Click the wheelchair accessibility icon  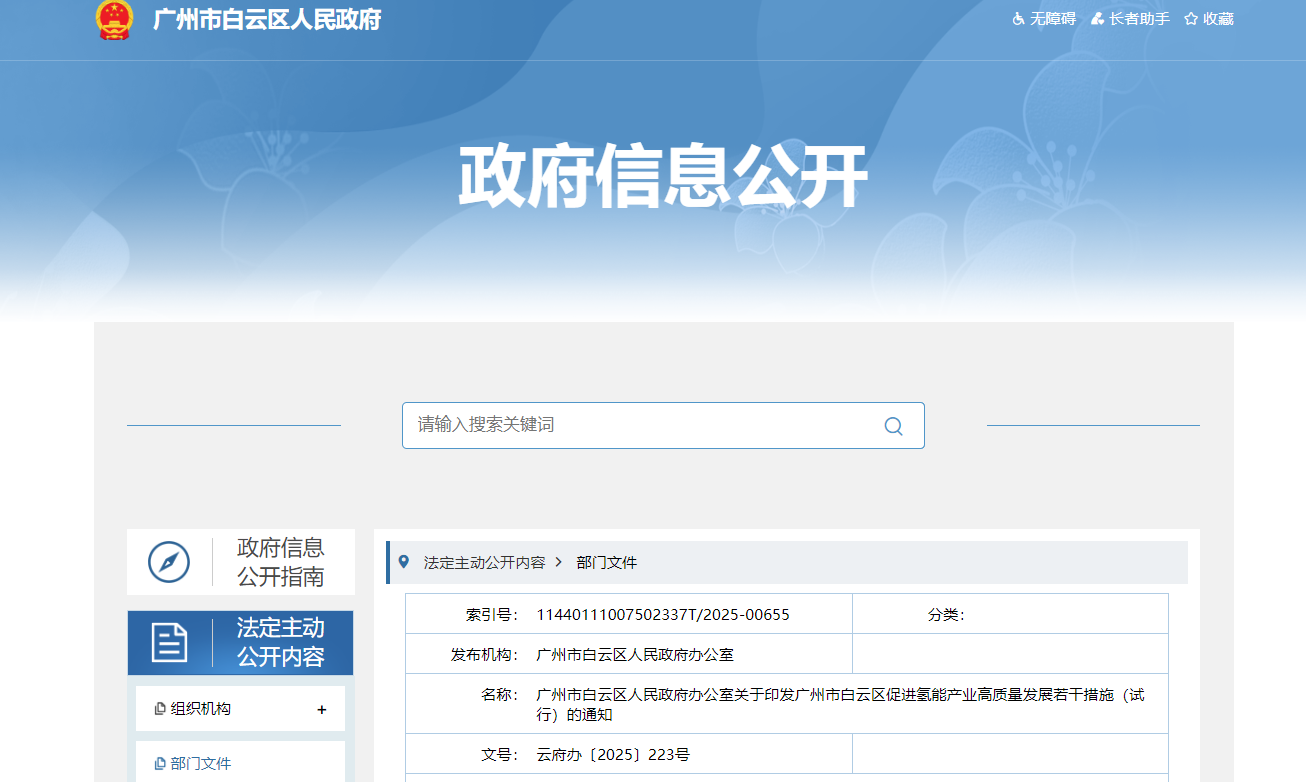pos(1019,19)
